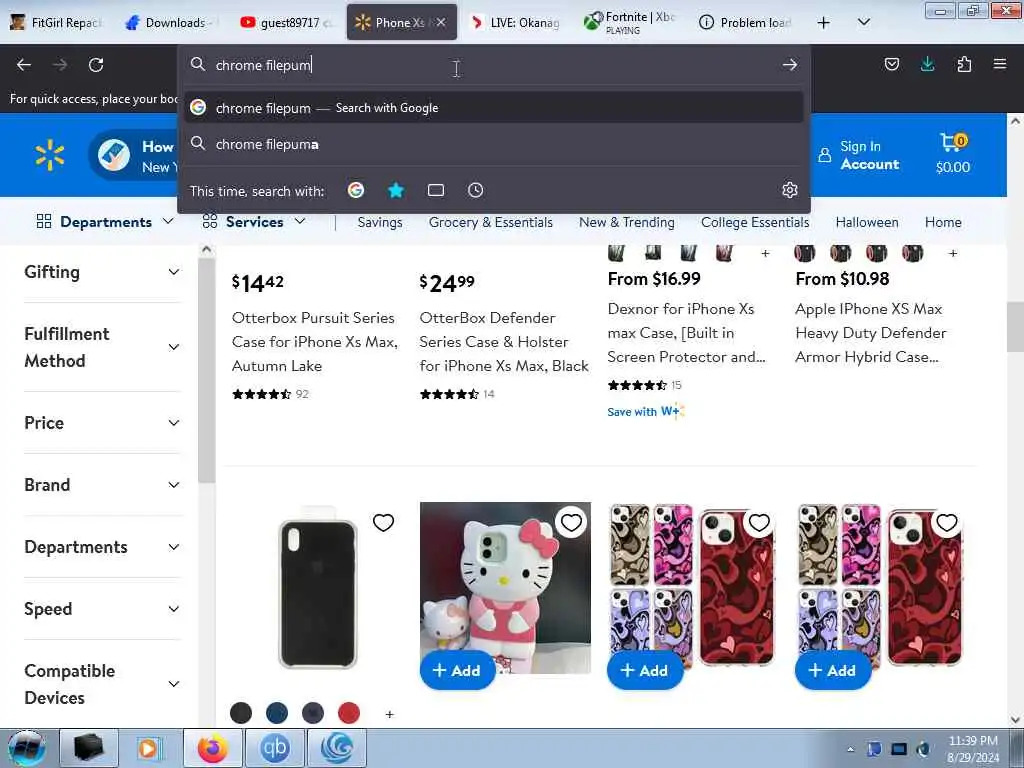
Task: Search bookmarks with the star icon
Action: pos(396,190)
